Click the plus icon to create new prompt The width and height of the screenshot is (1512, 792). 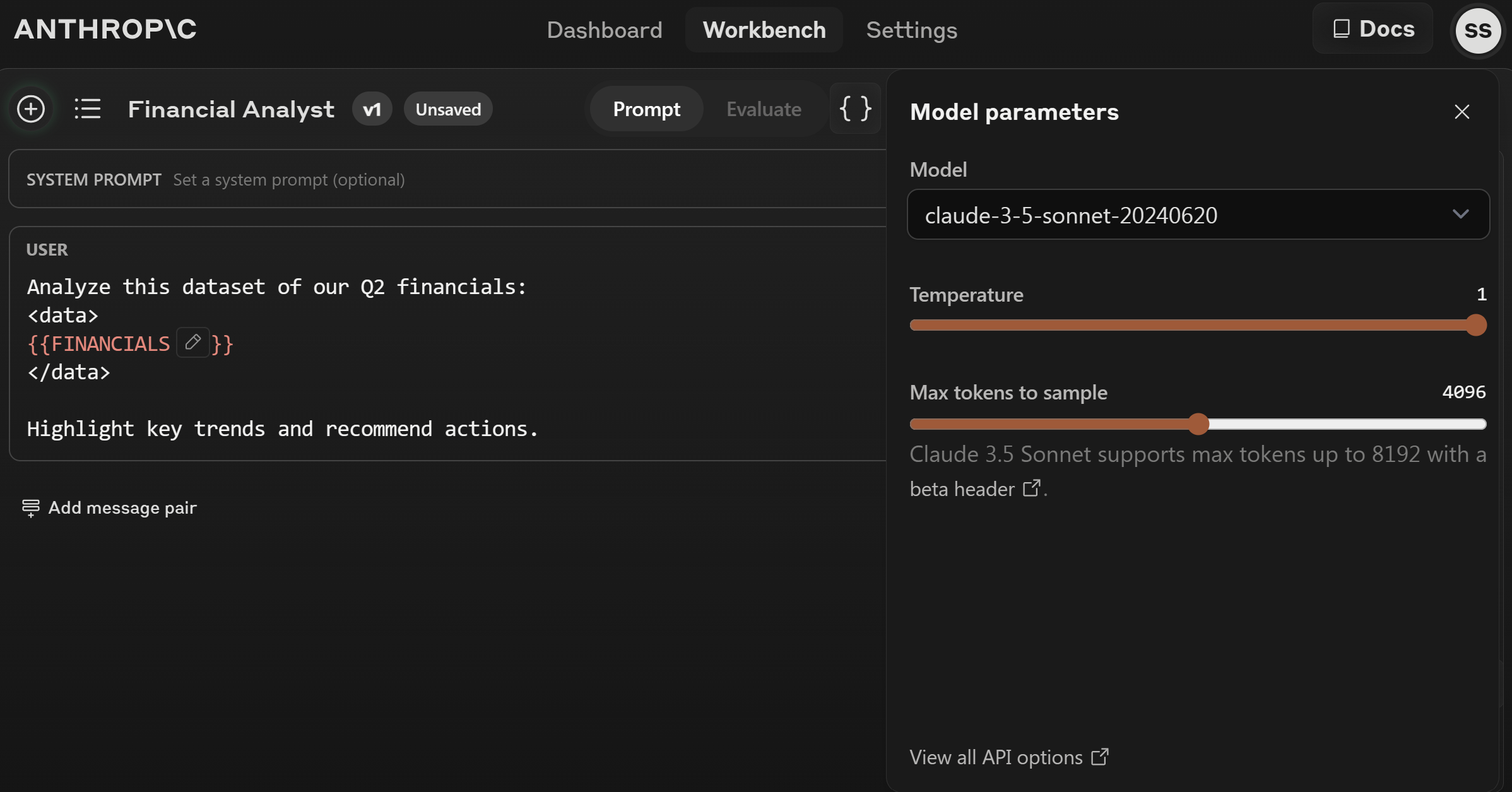pyautogui.click(x=31, y=109)
